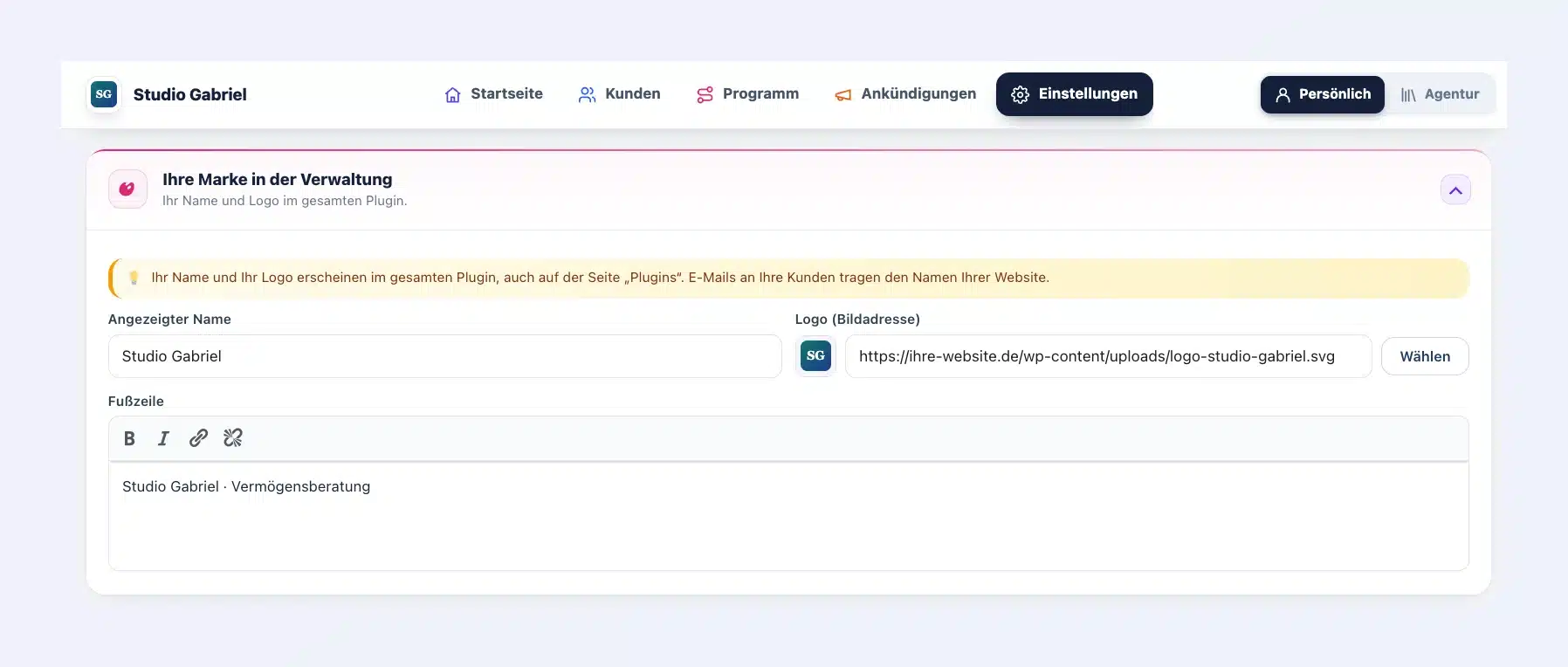Click the "Angezeigter Name" label
This screenshot has height=667, width=1568.
pos(169,320)
